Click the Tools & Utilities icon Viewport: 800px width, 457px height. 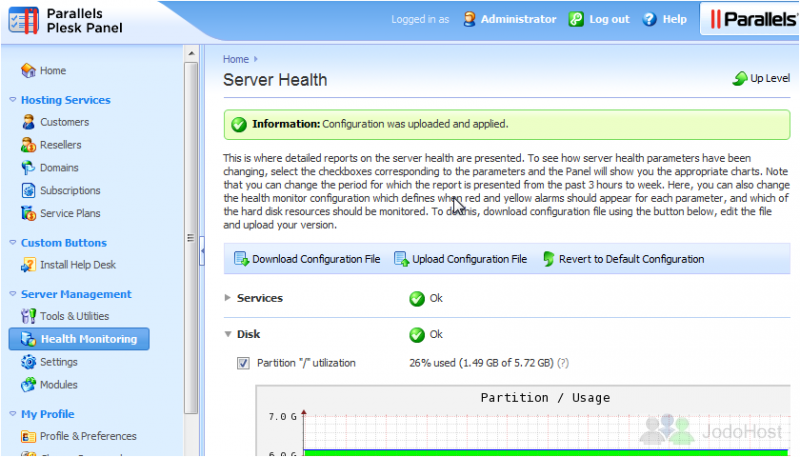pos(28,316)
